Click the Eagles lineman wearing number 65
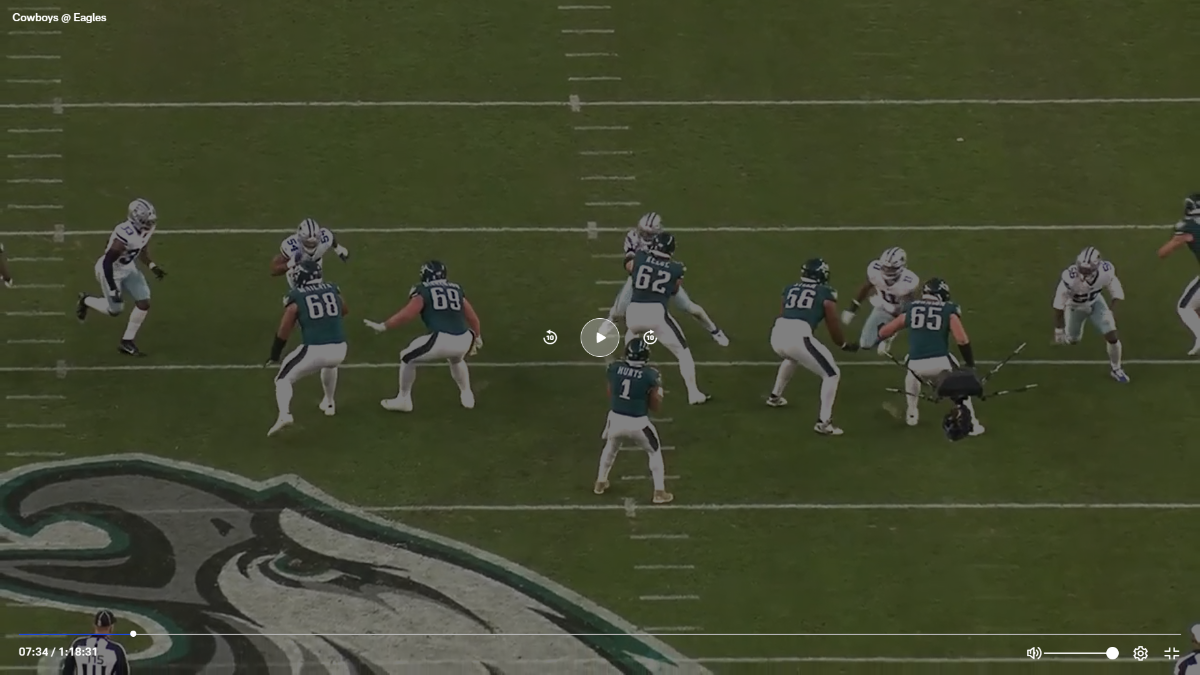This screenshot has height=675, width=1200. coord(930,330)
